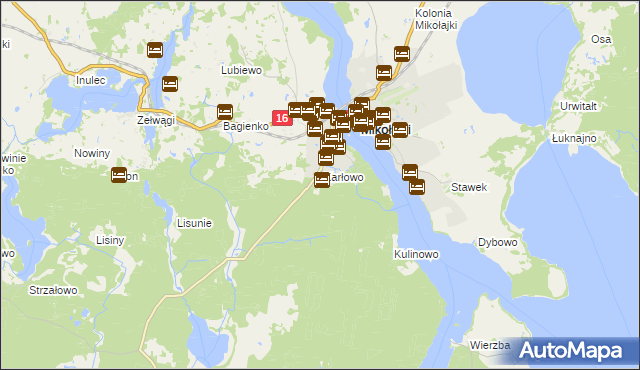Click the Urwitałt village label
This screenshot has height=370, width=640.
[x=578, y=106]
